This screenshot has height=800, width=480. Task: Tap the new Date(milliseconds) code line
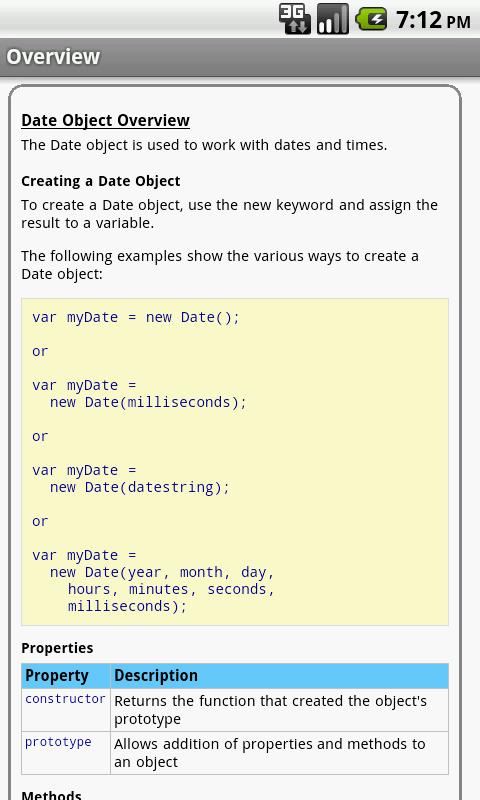[x=148, y=402]
